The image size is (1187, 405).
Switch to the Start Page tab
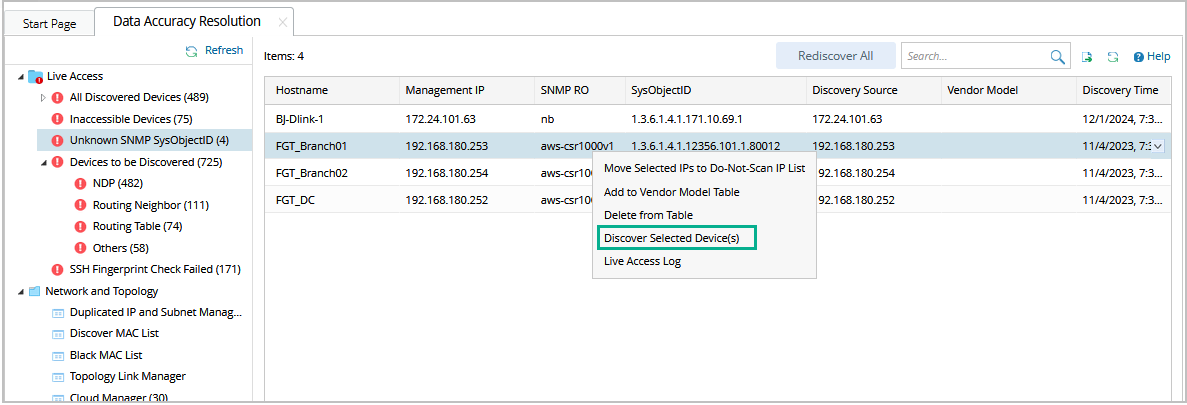tap(49, 23)
